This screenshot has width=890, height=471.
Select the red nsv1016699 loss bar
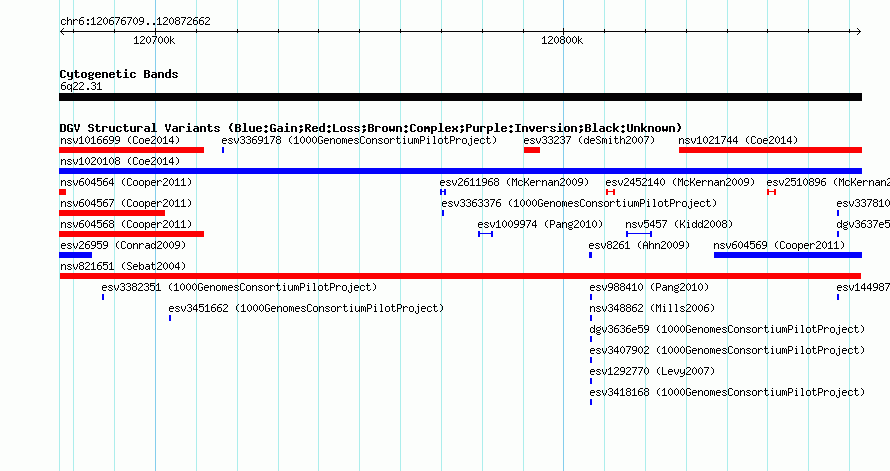pyautogui.click(x=131, y=150)
